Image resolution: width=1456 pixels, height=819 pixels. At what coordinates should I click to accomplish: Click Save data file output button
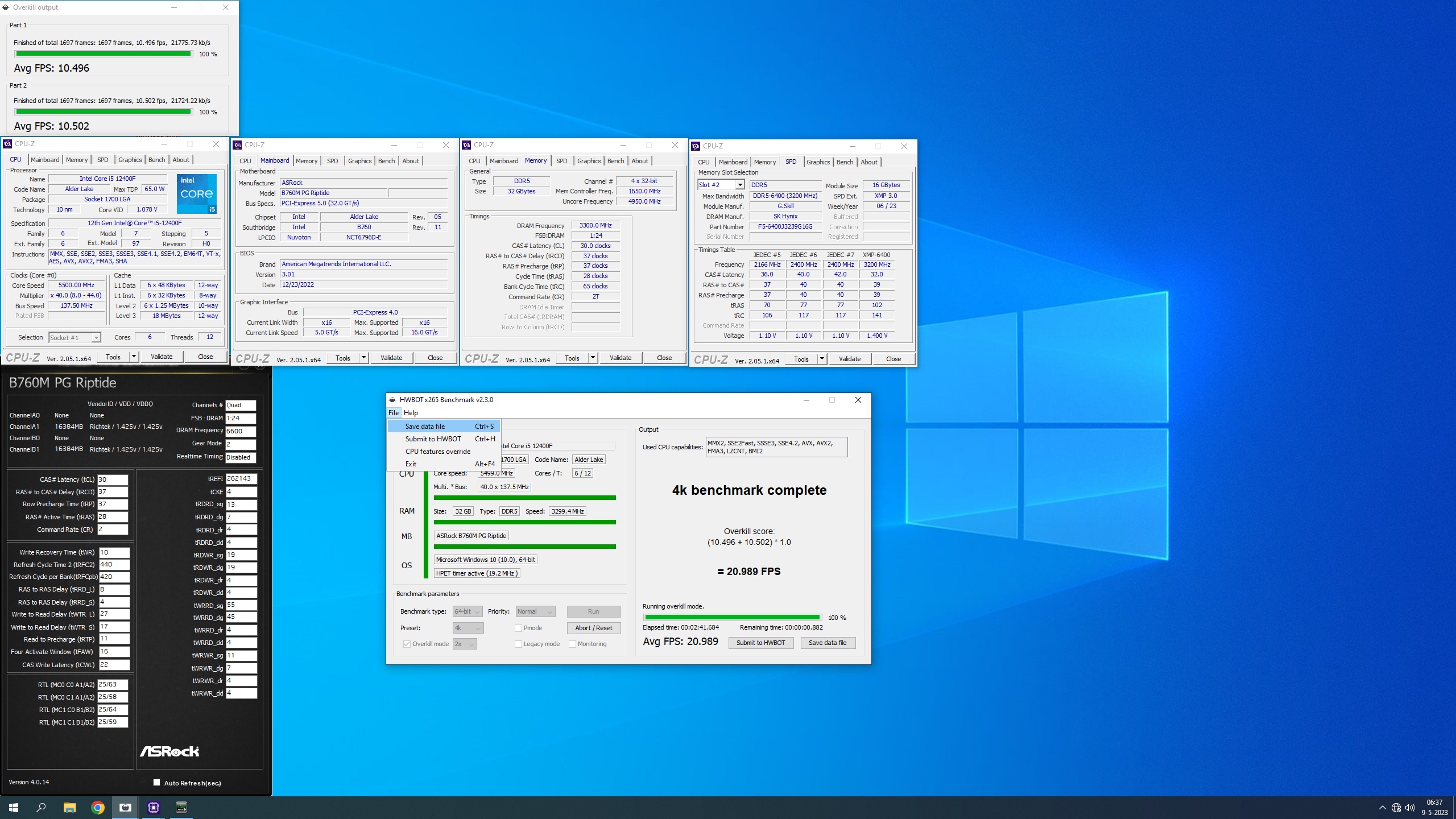pos(828,643)
